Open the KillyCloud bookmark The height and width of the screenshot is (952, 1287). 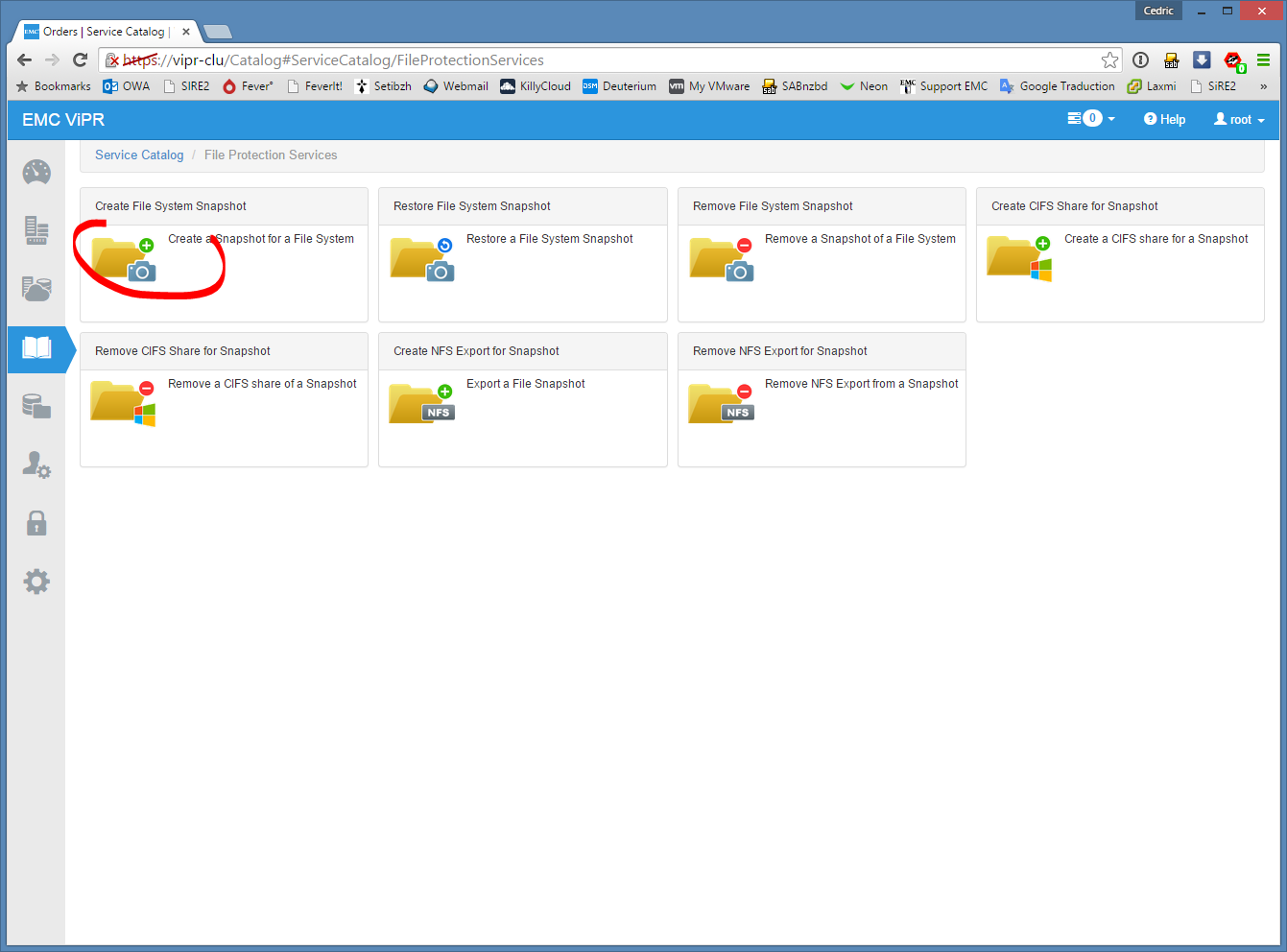(x=536, y=86)
